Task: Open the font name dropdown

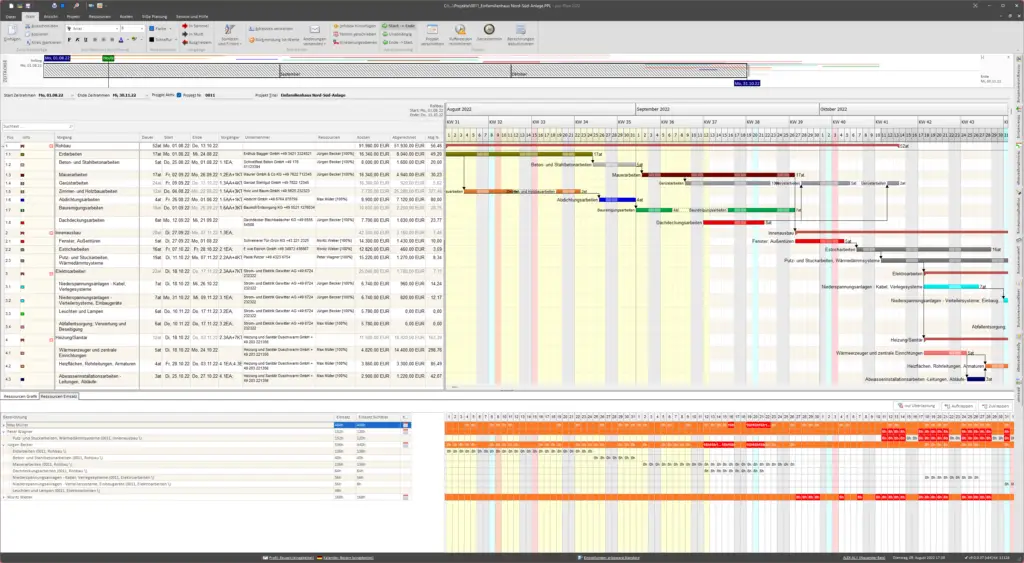Action: (117, 29)
